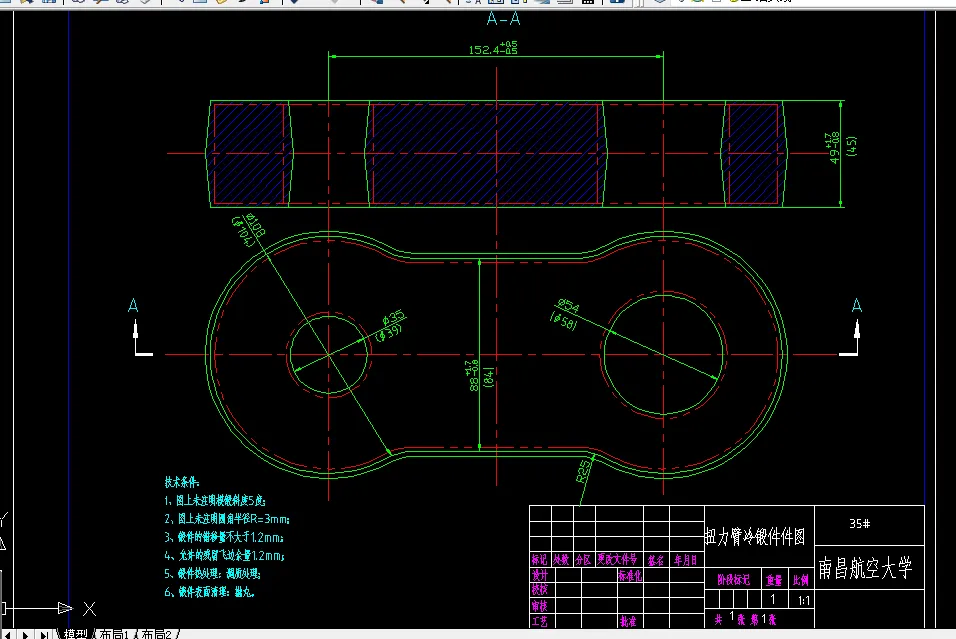Select the 重量 header cell

tap(774, 580)
